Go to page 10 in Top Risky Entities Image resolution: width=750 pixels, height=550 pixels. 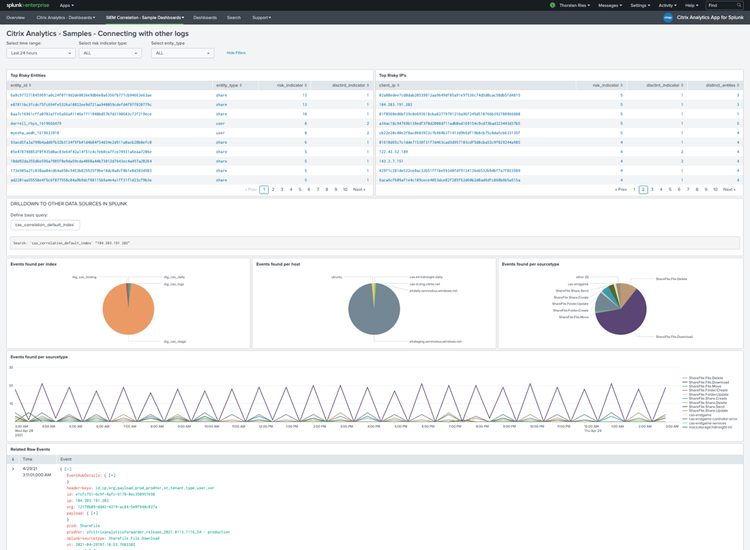345,189
